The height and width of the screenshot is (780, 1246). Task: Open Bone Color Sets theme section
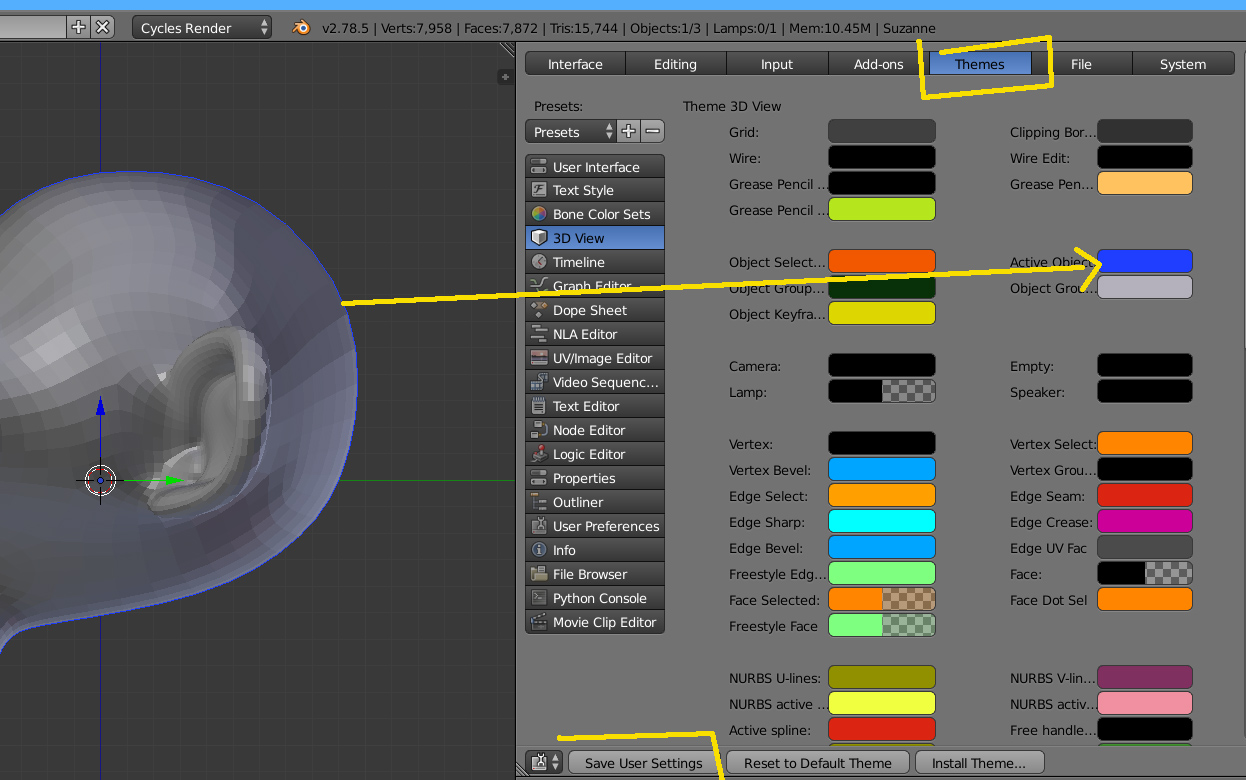(x=594, y=214)
